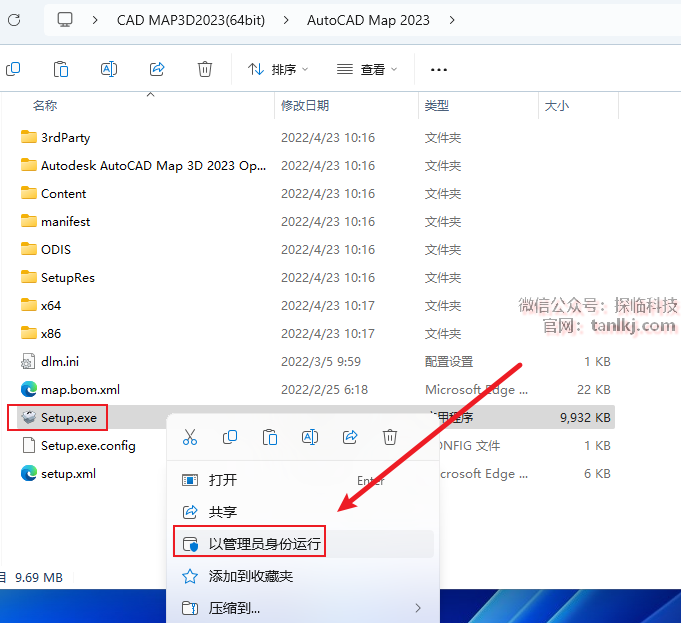681x623 pixels.
Task: Click the map.bom.xml Edge icon
Action: tap(29, 389)
